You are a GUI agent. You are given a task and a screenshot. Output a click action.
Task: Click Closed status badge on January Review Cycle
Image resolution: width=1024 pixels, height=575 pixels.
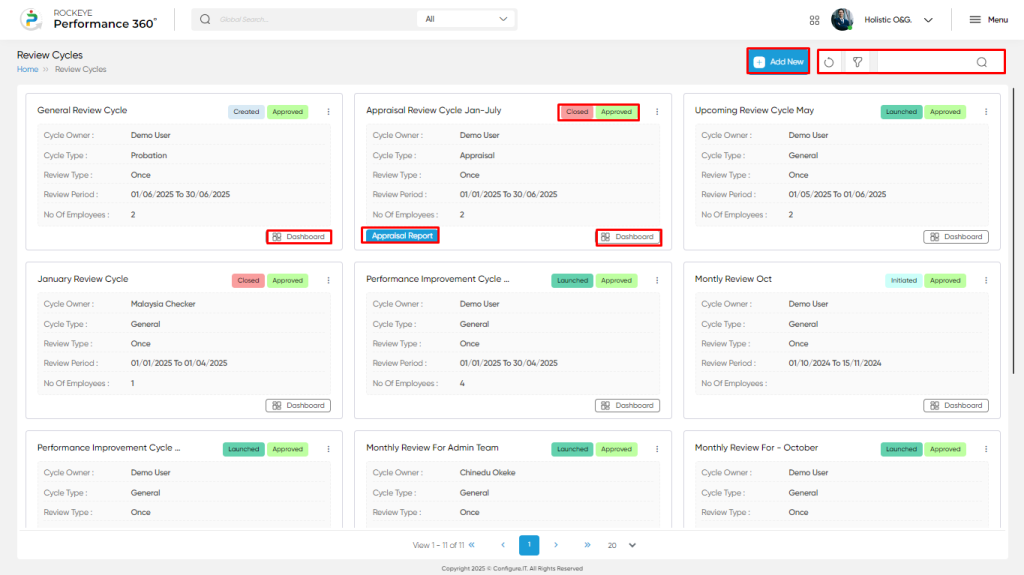tap(248, 280)
